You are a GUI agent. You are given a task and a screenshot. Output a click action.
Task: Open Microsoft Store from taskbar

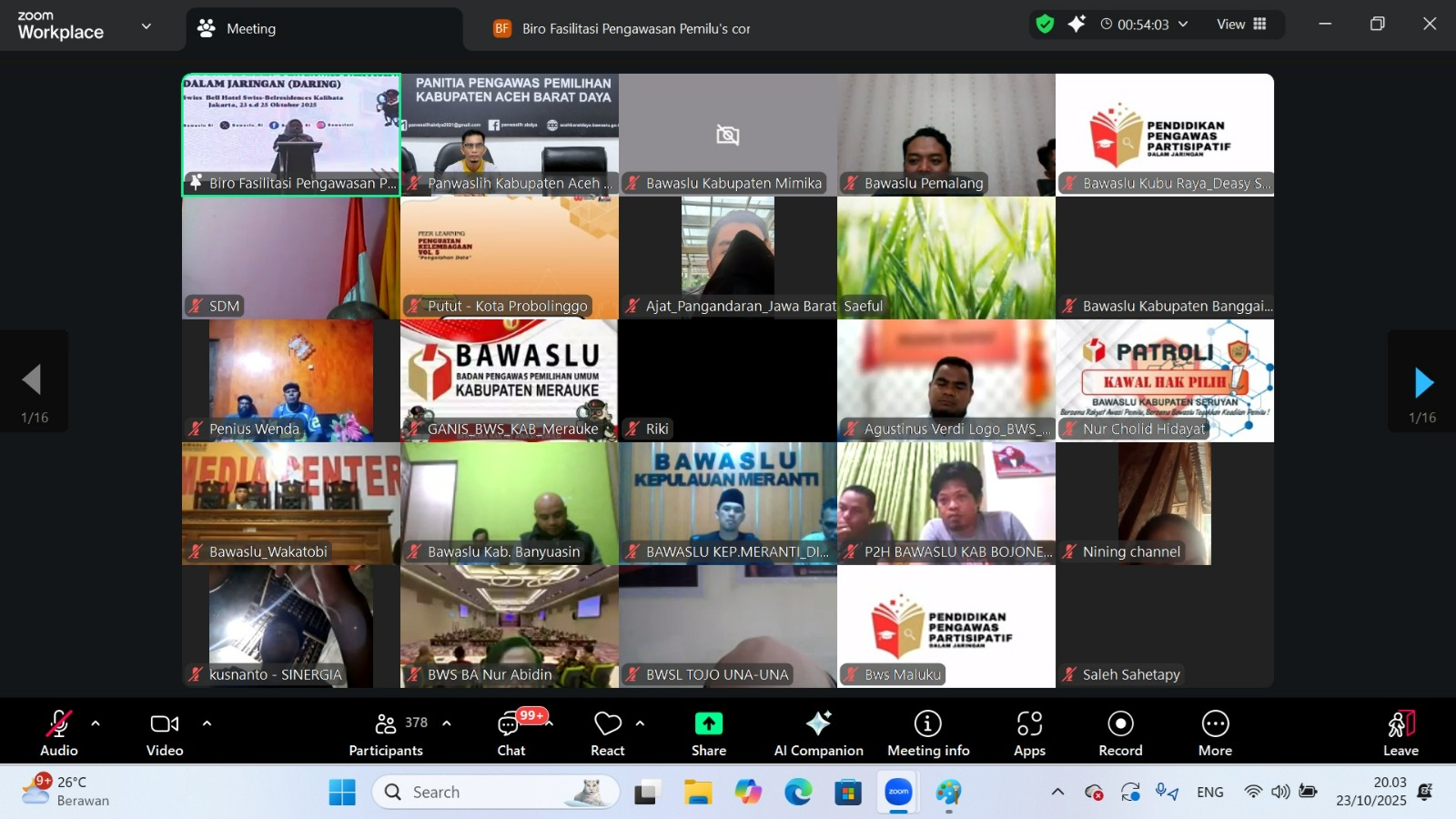point(848,793)
